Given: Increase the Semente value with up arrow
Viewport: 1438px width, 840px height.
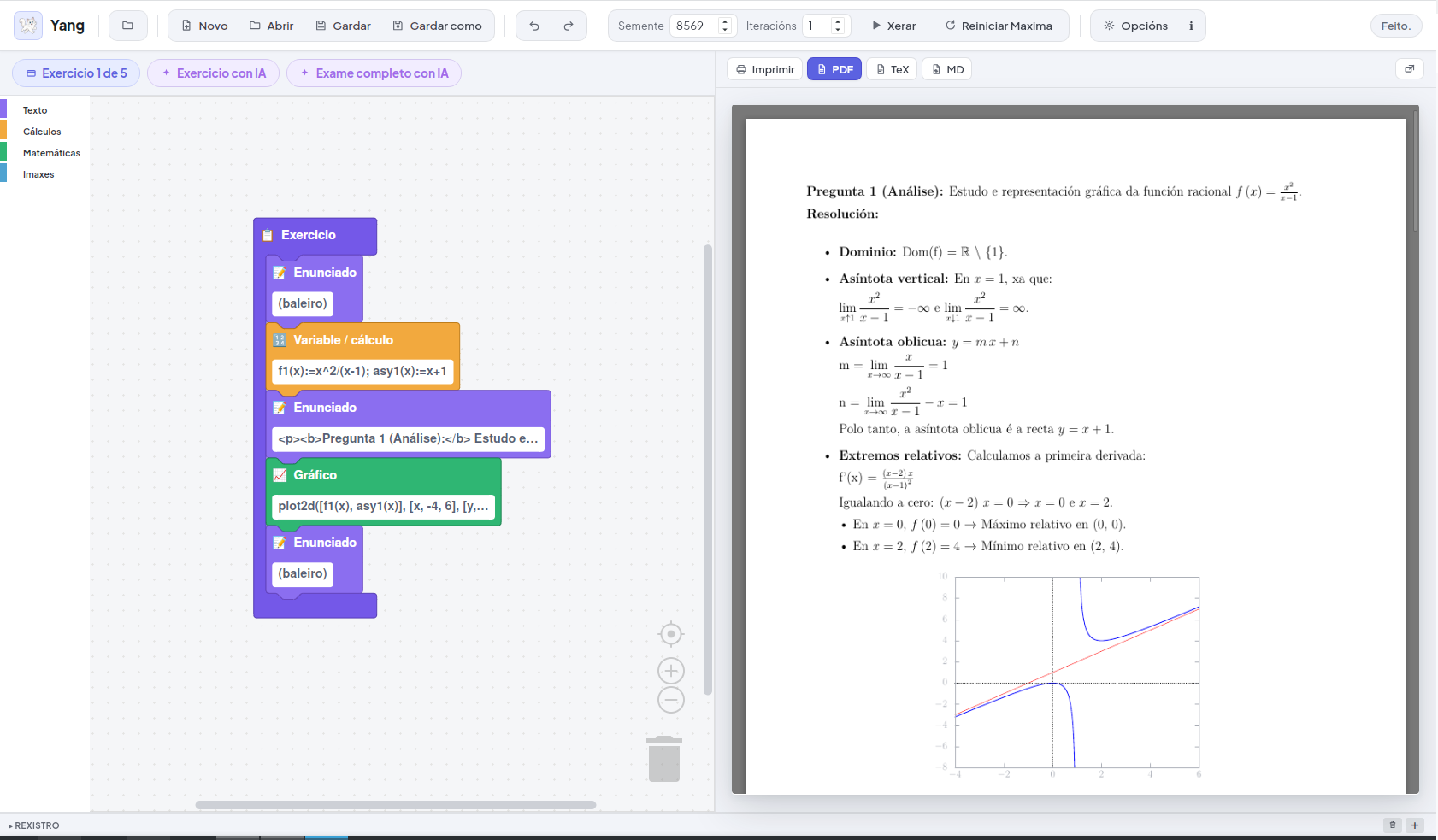Looking at the screenshot, I should click(725, 21).
